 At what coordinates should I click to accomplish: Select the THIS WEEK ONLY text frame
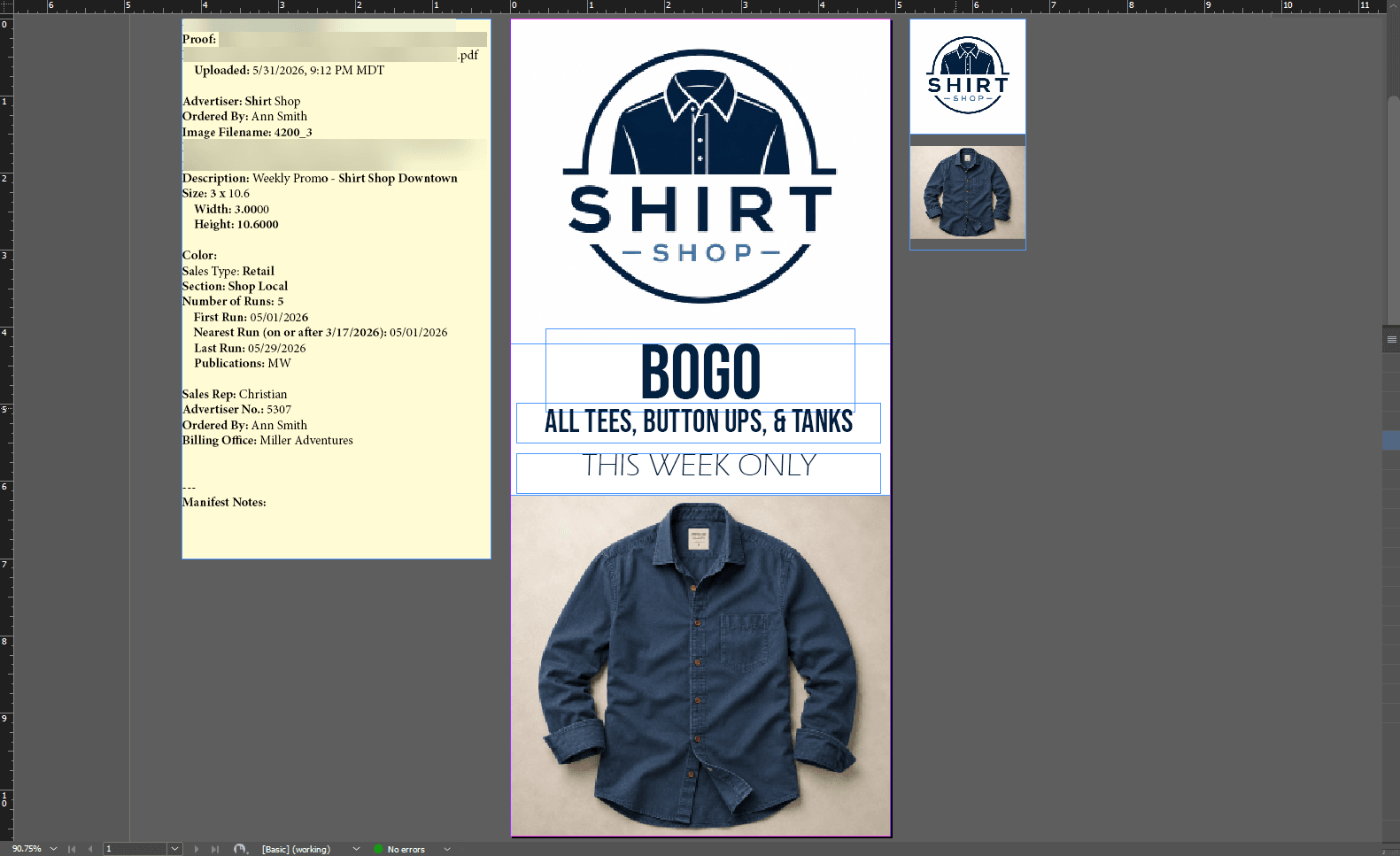[699, 473]
